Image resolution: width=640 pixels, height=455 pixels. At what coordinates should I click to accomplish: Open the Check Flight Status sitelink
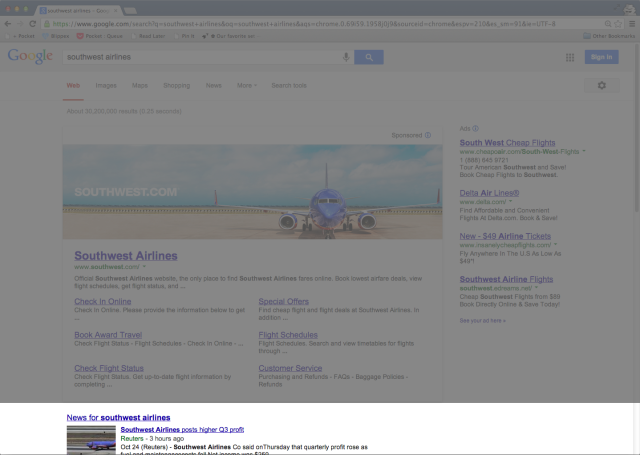click(109, 368)
